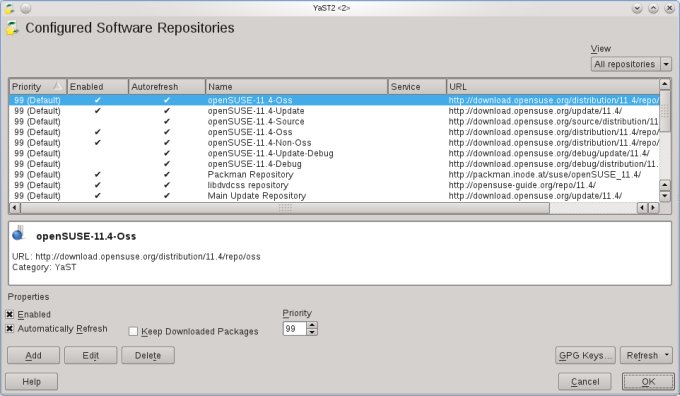680x396 pixels.
Task: Select the Packman Repository row
Action: tap(334, 174)
